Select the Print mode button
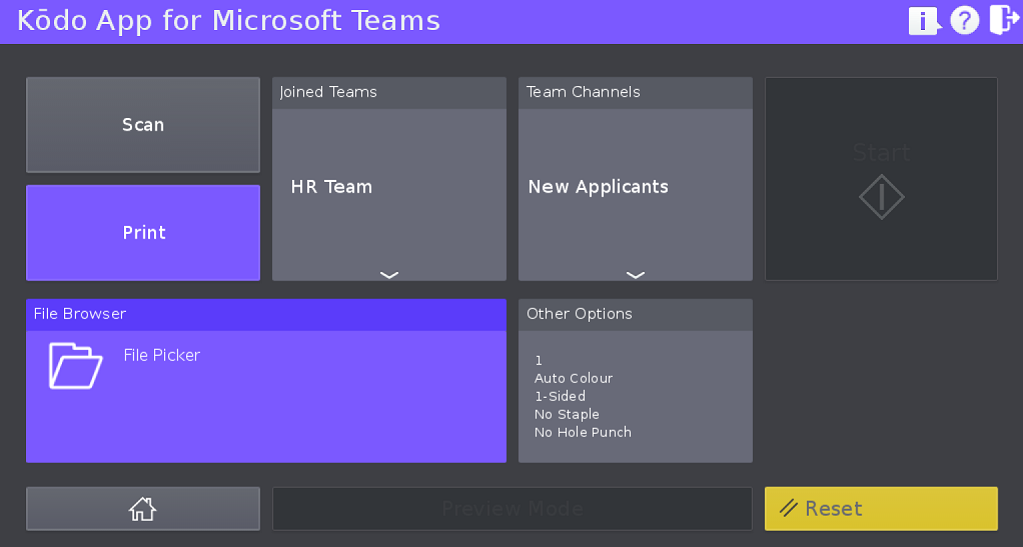Screen dimensions: 1023x547 pyautogui.click(x=143, y=233)
